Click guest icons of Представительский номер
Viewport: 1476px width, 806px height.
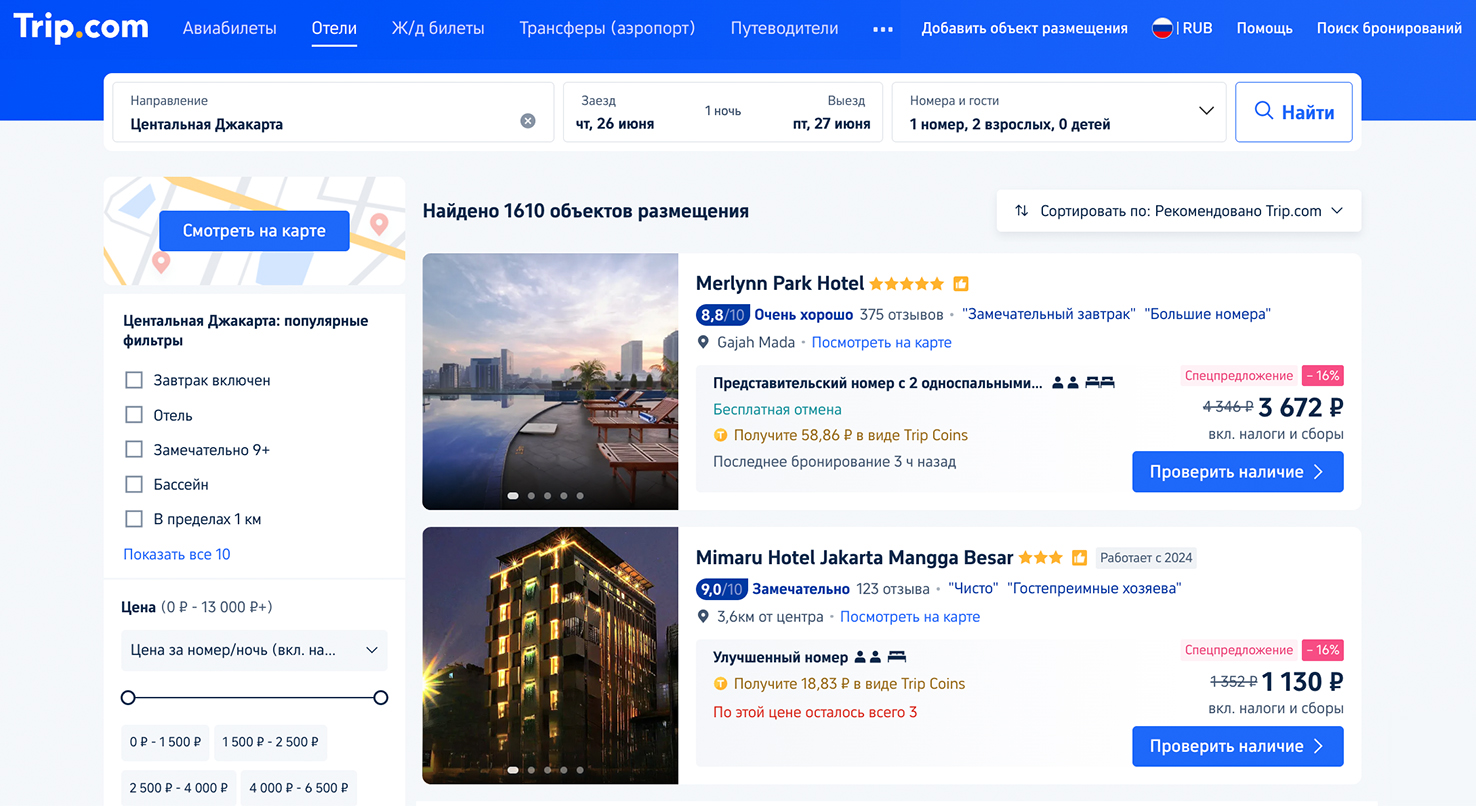pos(1066,383)
